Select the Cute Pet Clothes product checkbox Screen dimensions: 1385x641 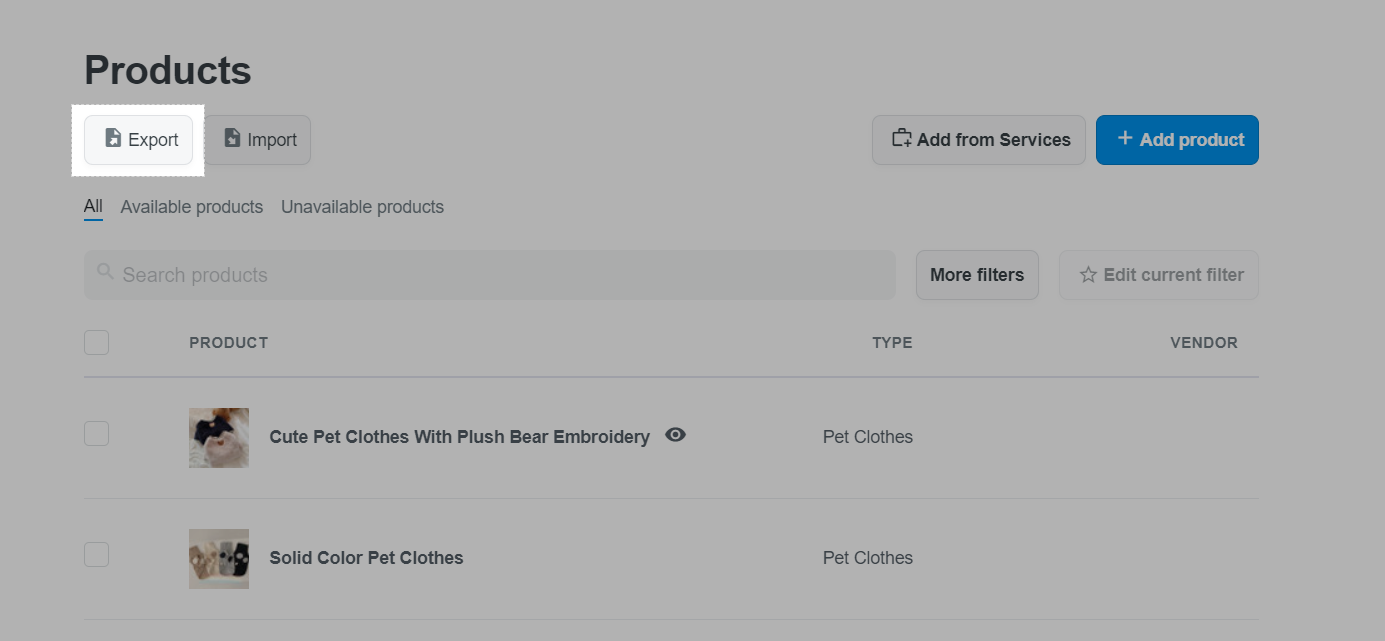(x=96, y=434)
